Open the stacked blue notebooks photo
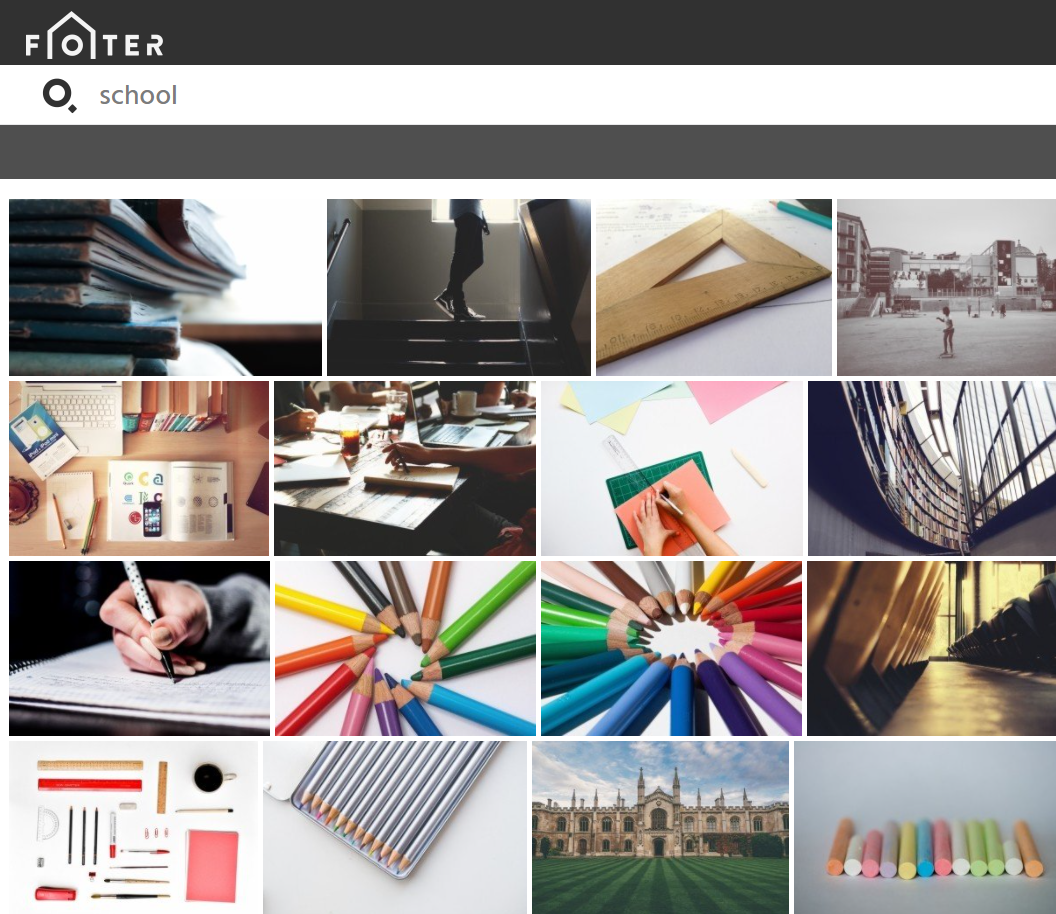The image size is (1056, 914). [x=165, y=287]
